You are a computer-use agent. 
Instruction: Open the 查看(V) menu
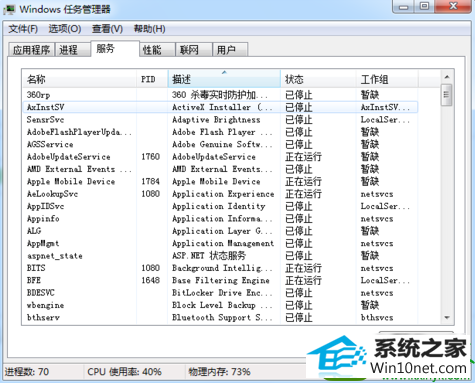(x=107, y=29)
